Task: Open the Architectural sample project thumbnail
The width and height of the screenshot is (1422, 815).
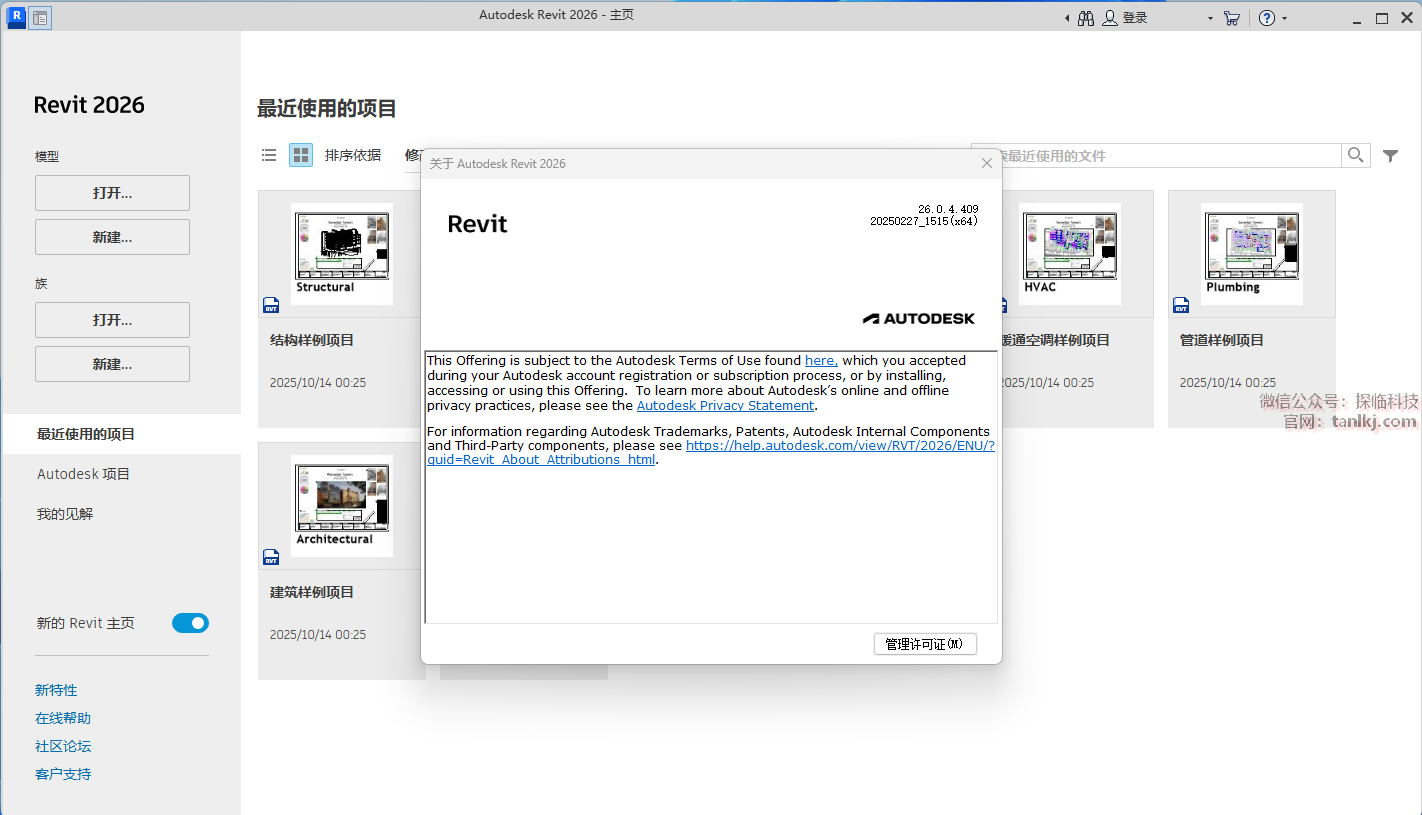Action: coord(342,506)
